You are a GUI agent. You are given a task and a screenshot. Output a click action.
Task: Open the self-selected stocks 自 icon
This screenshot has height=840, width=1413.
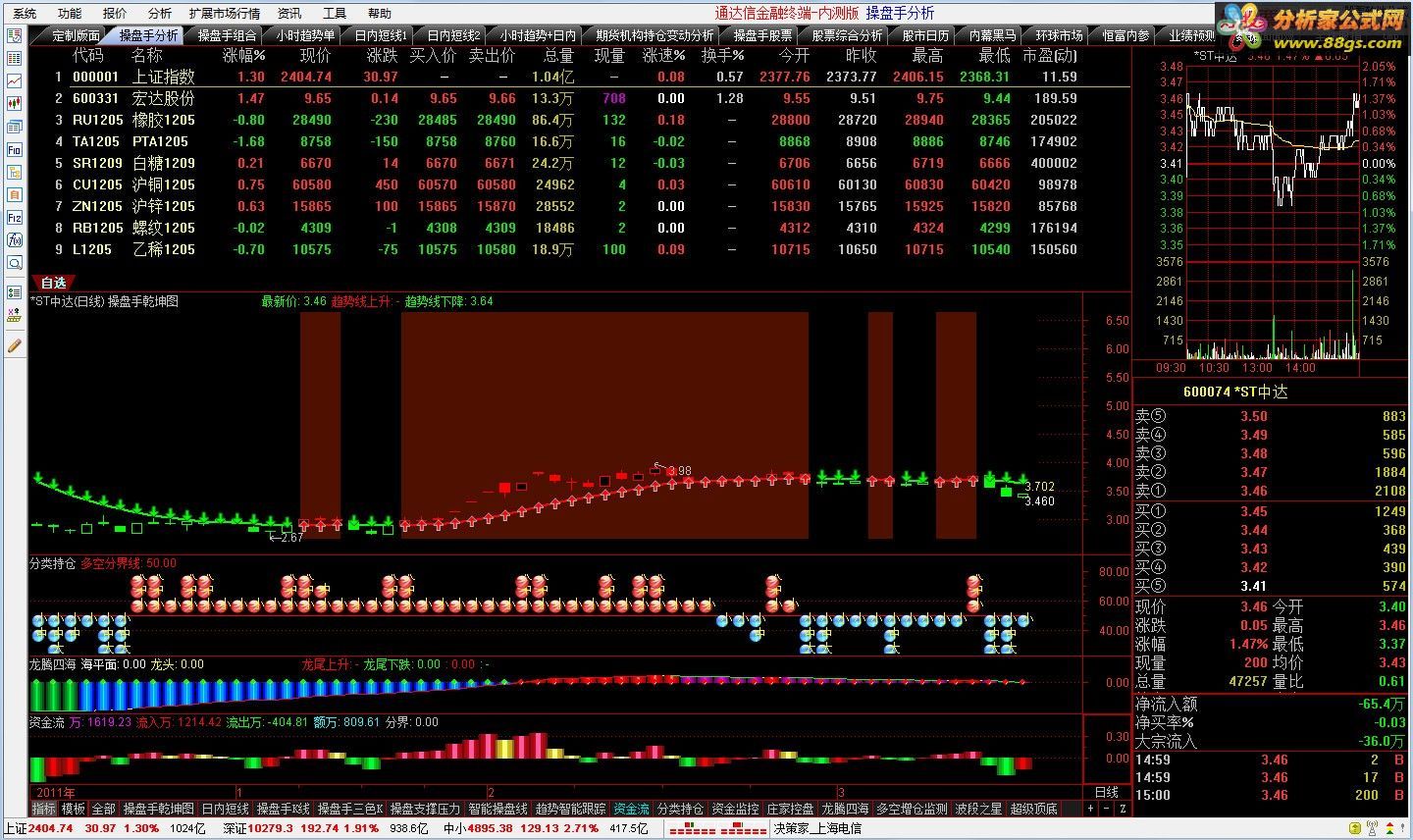tap(14, 194)
